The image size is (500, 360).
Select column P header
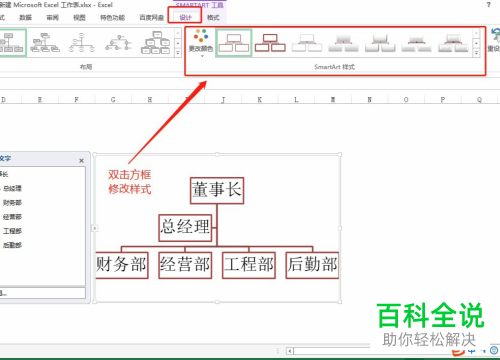tap(443, 99)
